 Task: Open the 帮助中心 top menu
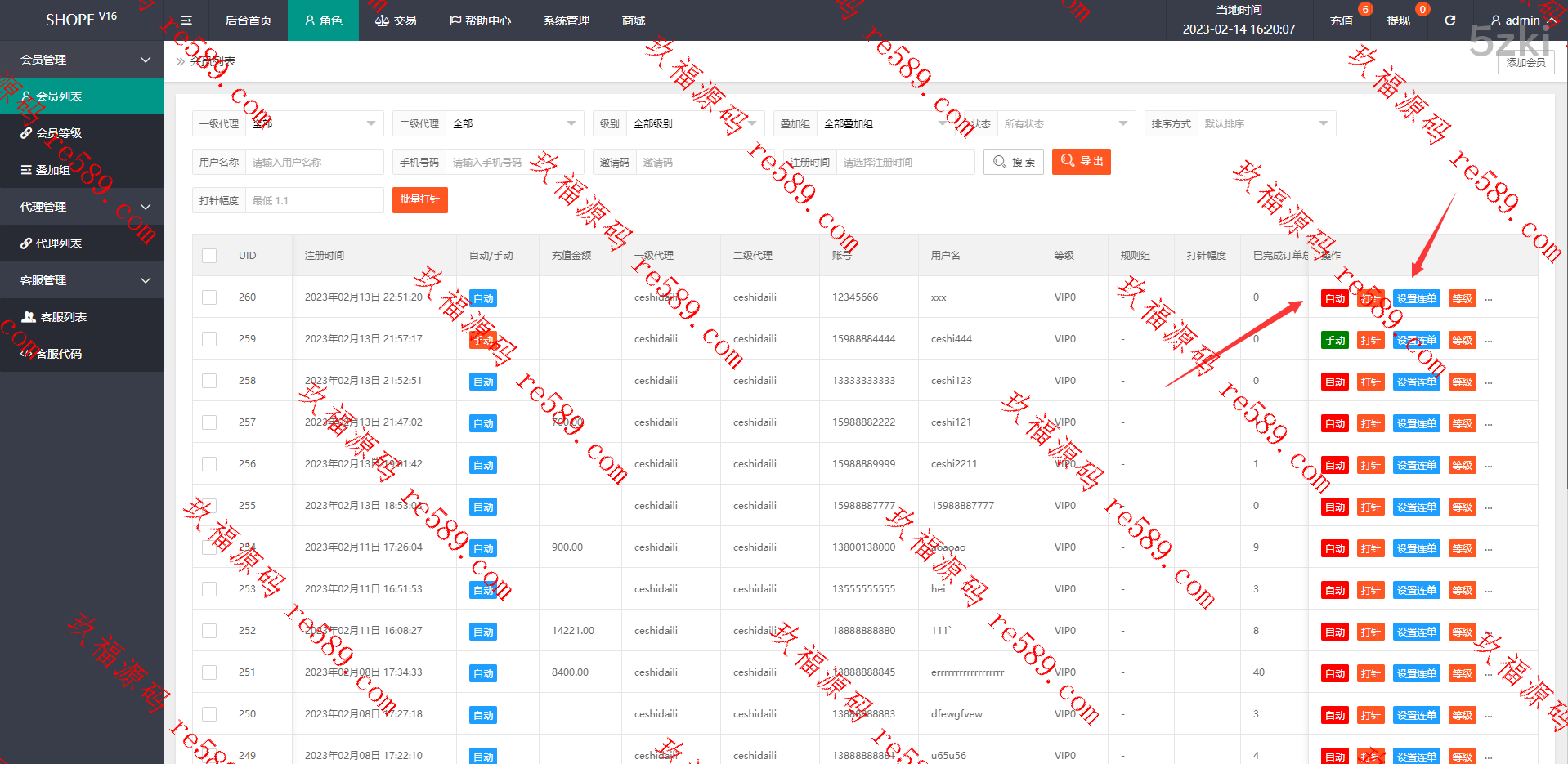(x=480, y=20)
